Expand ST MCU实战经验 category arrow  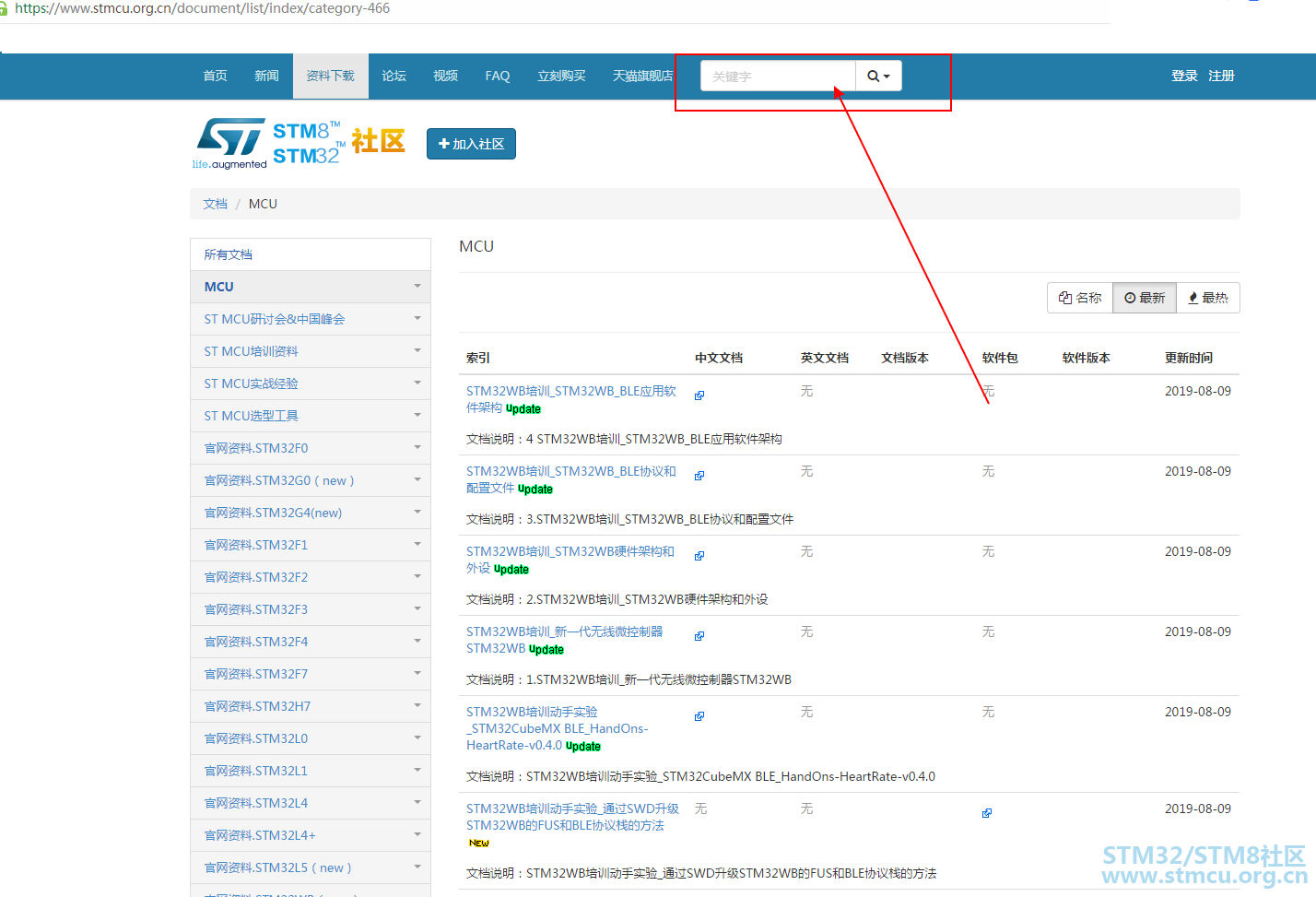(x=417, y=383)
